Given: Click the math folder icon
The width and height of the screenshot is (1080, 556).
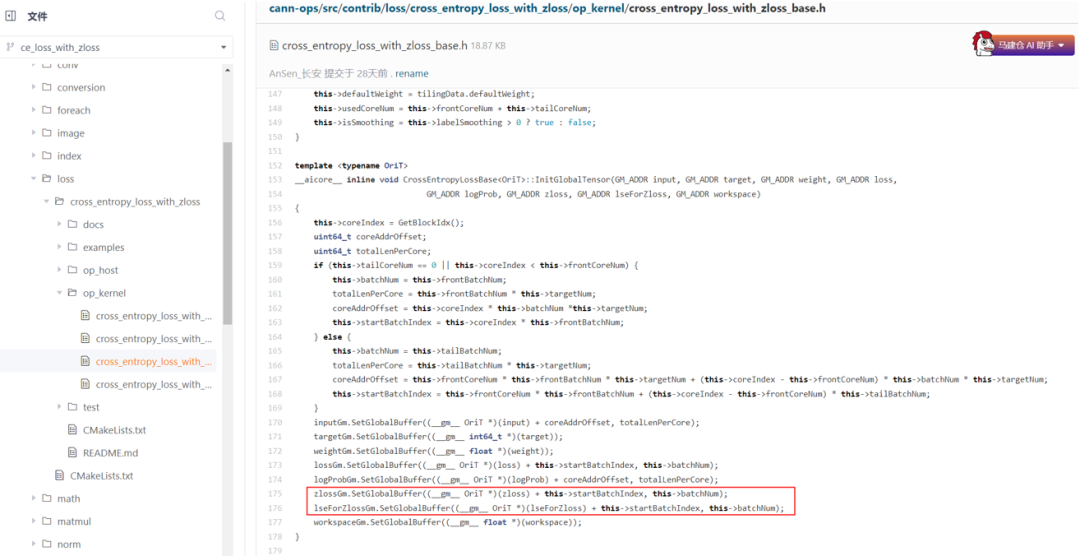Looking at the screenshot, I should pos(47,498).
